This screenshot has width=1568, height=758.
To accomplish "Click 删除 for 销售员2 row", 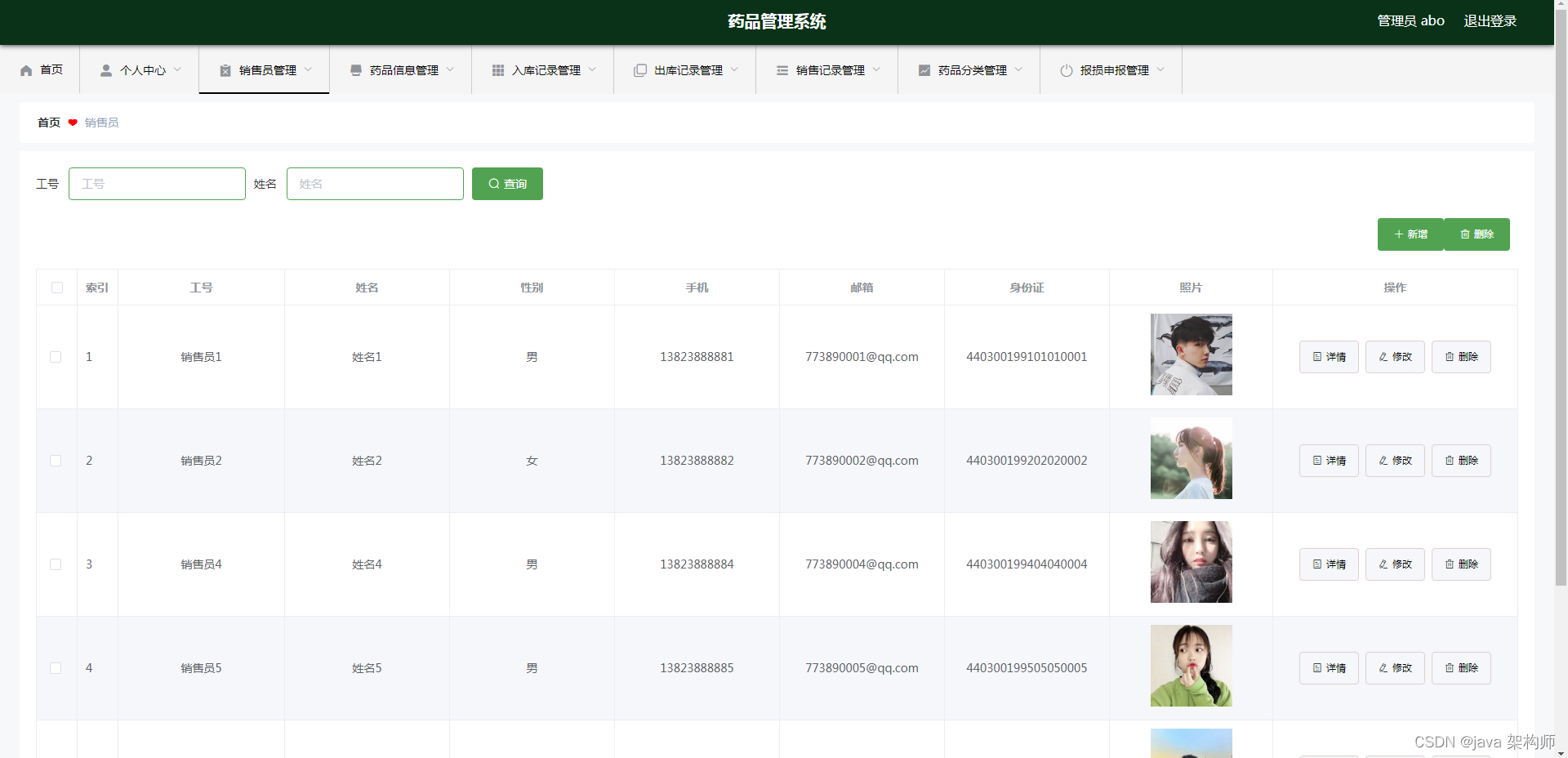I will (x=1461, y=461).
